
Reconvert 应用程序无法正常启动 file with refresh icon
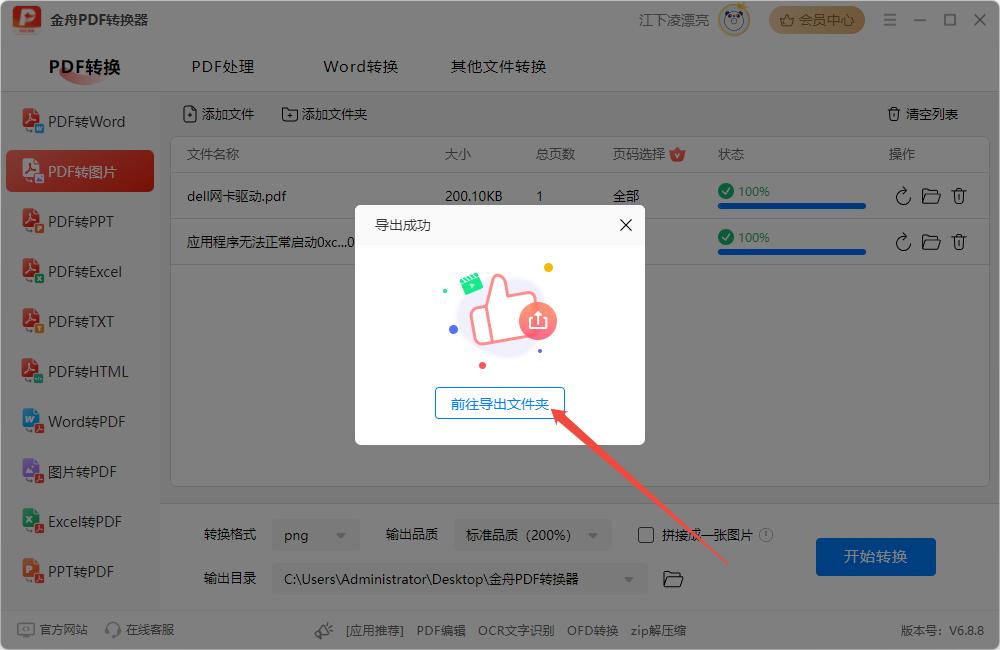(903, 242)
